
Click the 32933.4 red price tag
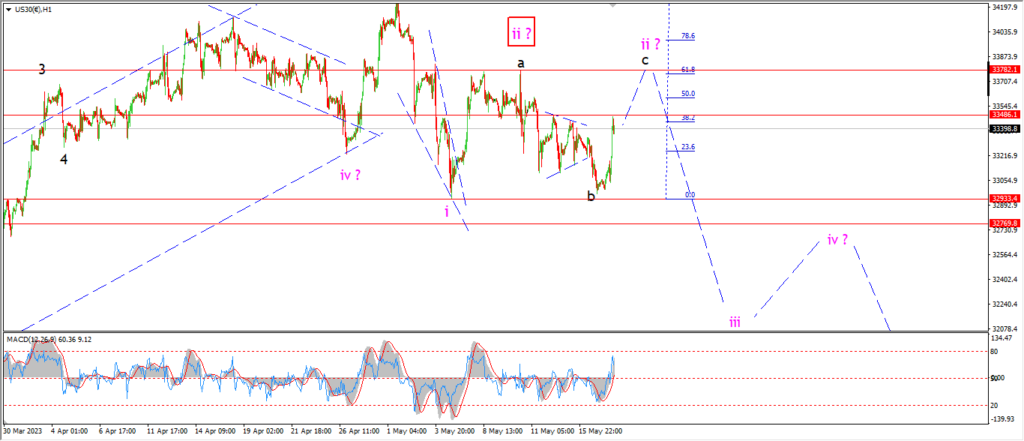click(1003, 199)
